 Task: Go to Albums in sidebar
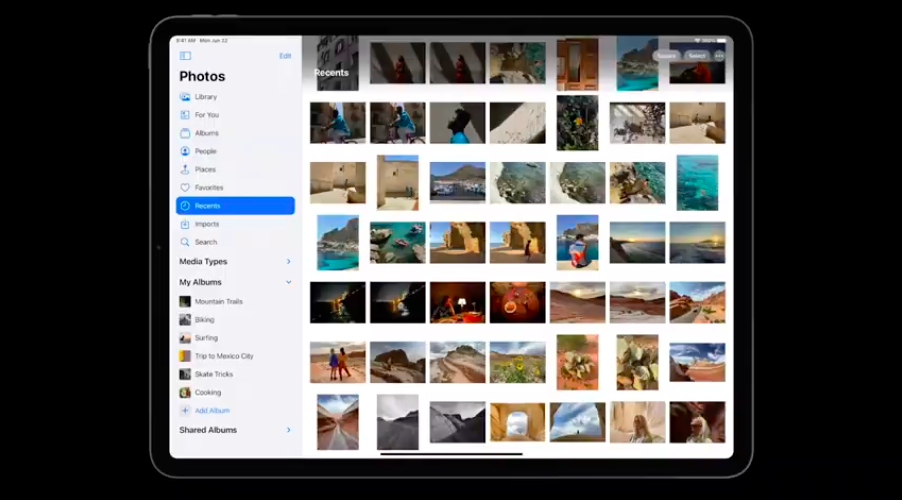click(x=206, y=133)
